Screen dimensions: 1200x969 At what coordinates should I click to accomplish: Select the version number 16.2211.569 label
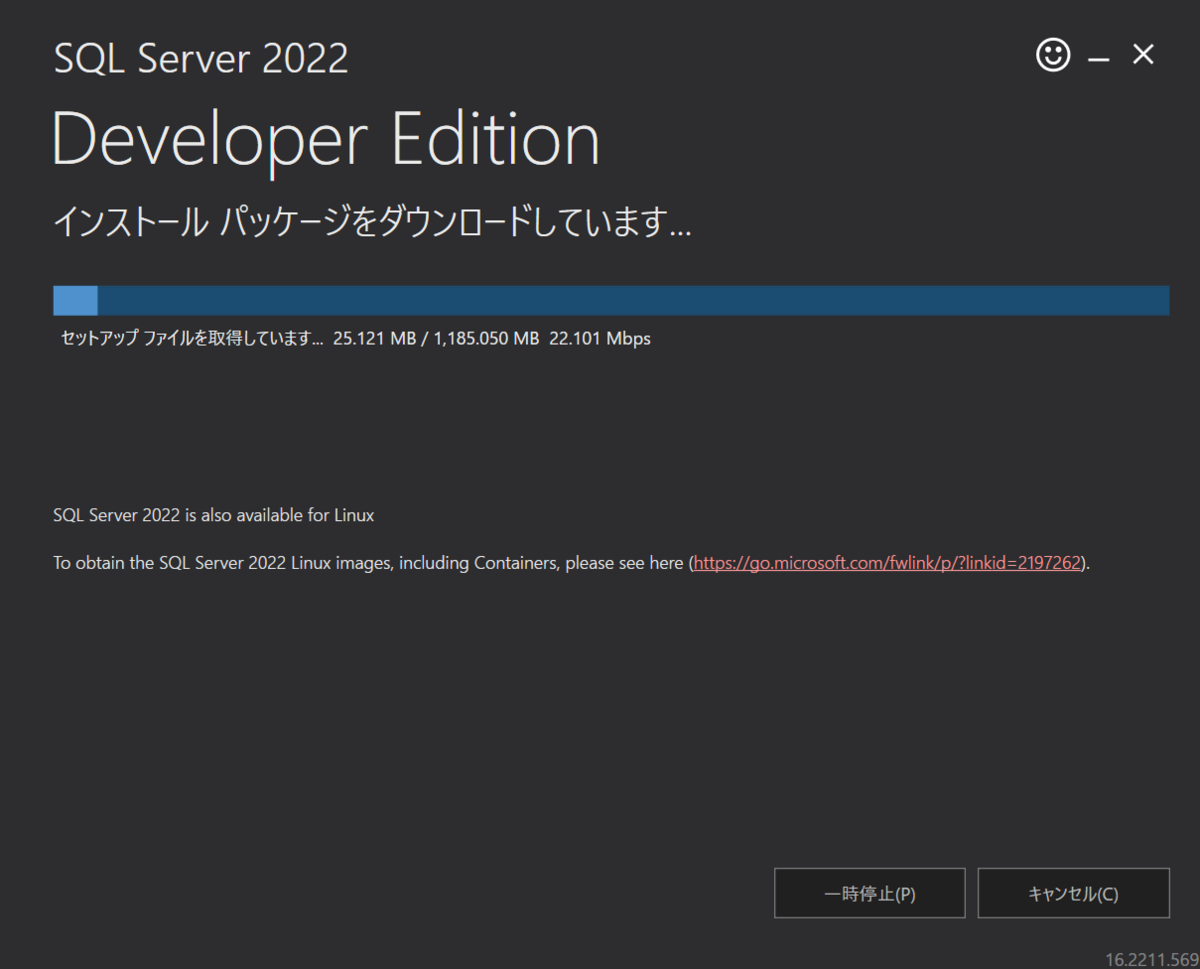1152,957
